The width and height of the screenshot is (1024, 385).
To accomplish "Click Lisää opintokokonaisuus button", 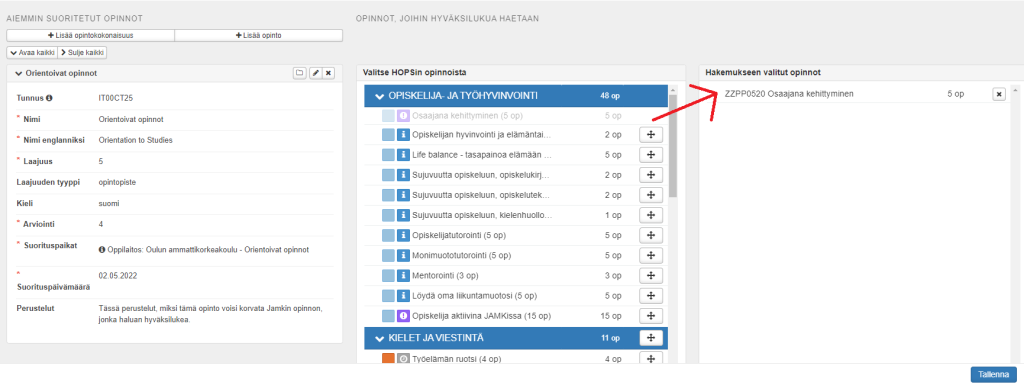I will 91,35.
